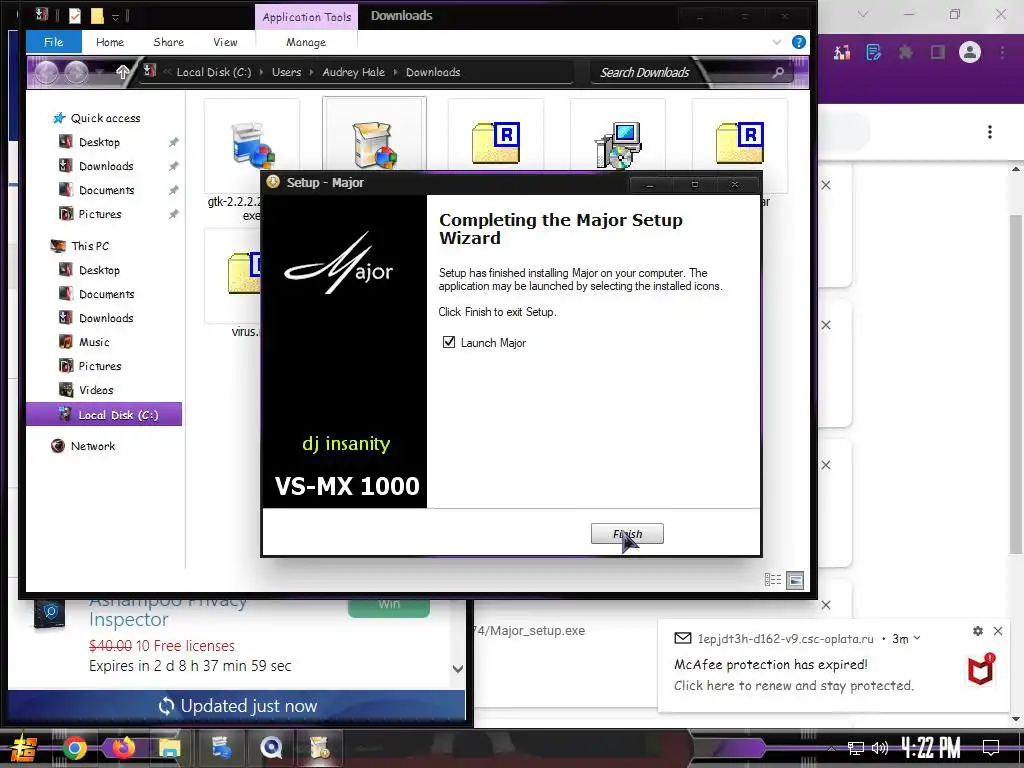The width and height of the screenshot is (1024, 768).
Task: Open Pictures under Quick access
Action: (100, 214)
